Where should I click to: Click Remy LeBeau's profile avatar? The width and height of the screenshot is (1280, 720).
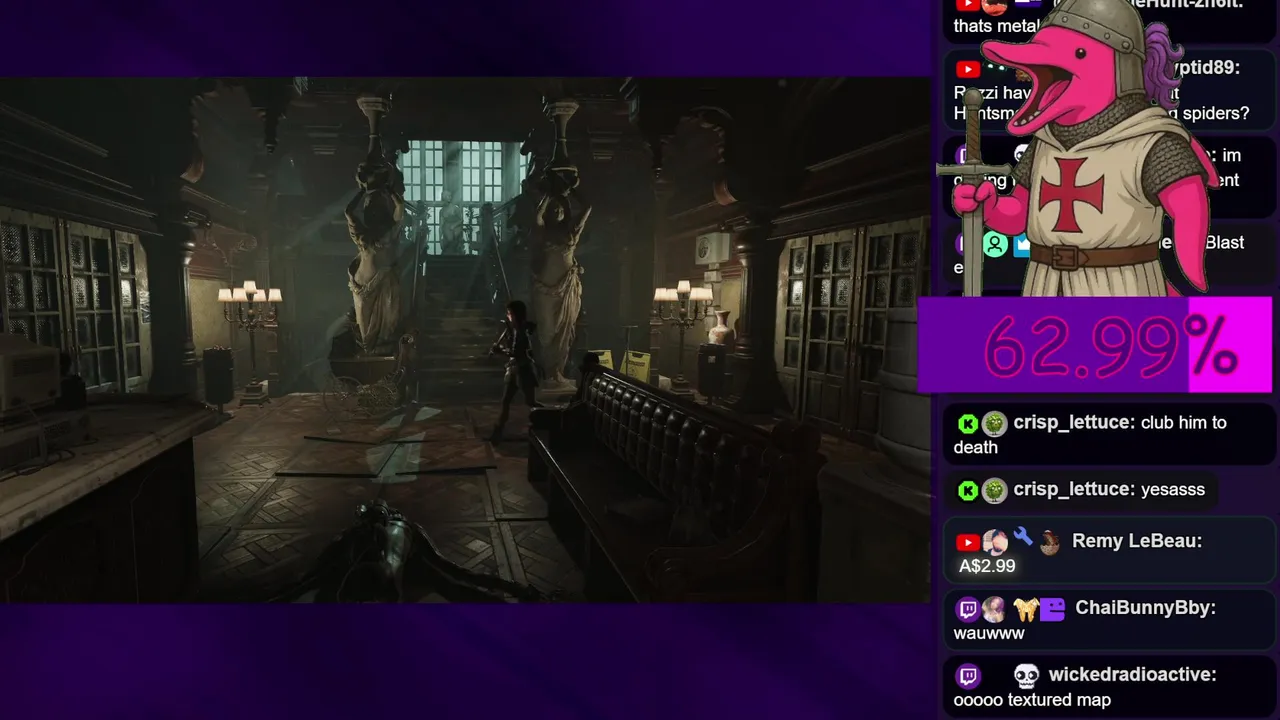click(x=995, y=542)
